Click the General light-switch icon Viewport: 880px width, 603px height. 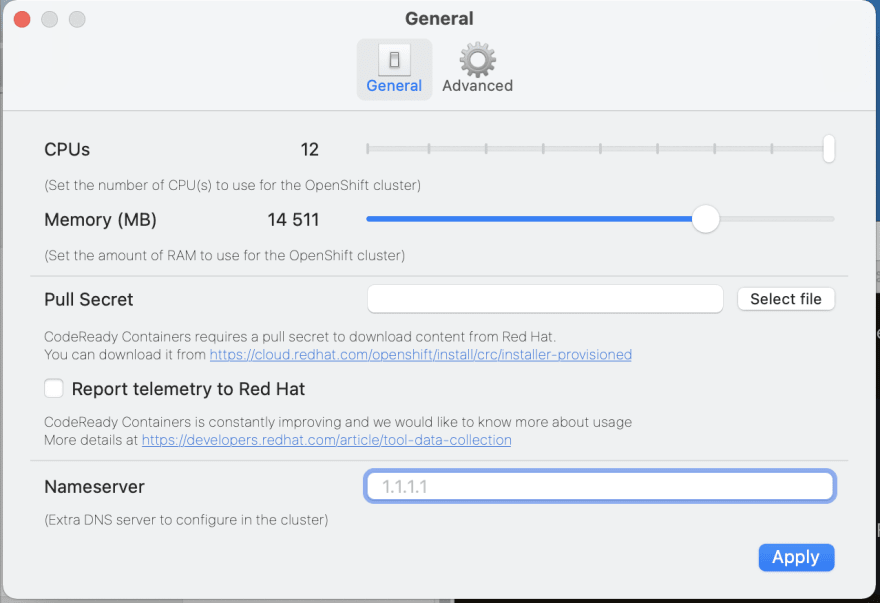(x=394, y=60)
